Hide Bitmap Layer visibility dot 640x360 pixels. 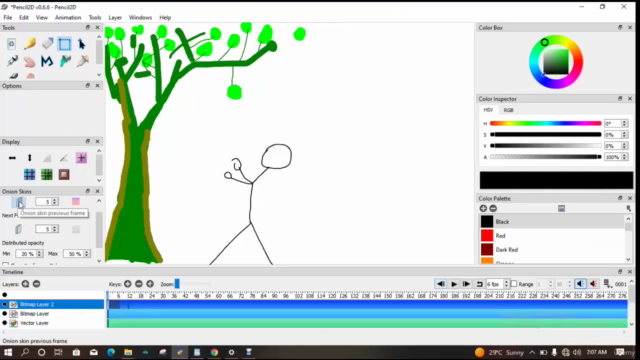[x=4, y=314]
